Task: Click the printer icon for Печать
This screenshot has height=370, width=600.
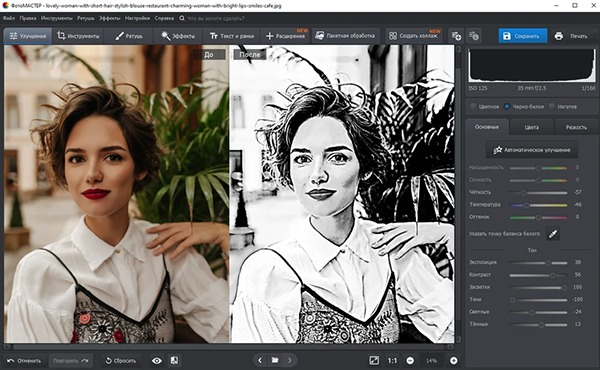Action: [x=559, y=36]
